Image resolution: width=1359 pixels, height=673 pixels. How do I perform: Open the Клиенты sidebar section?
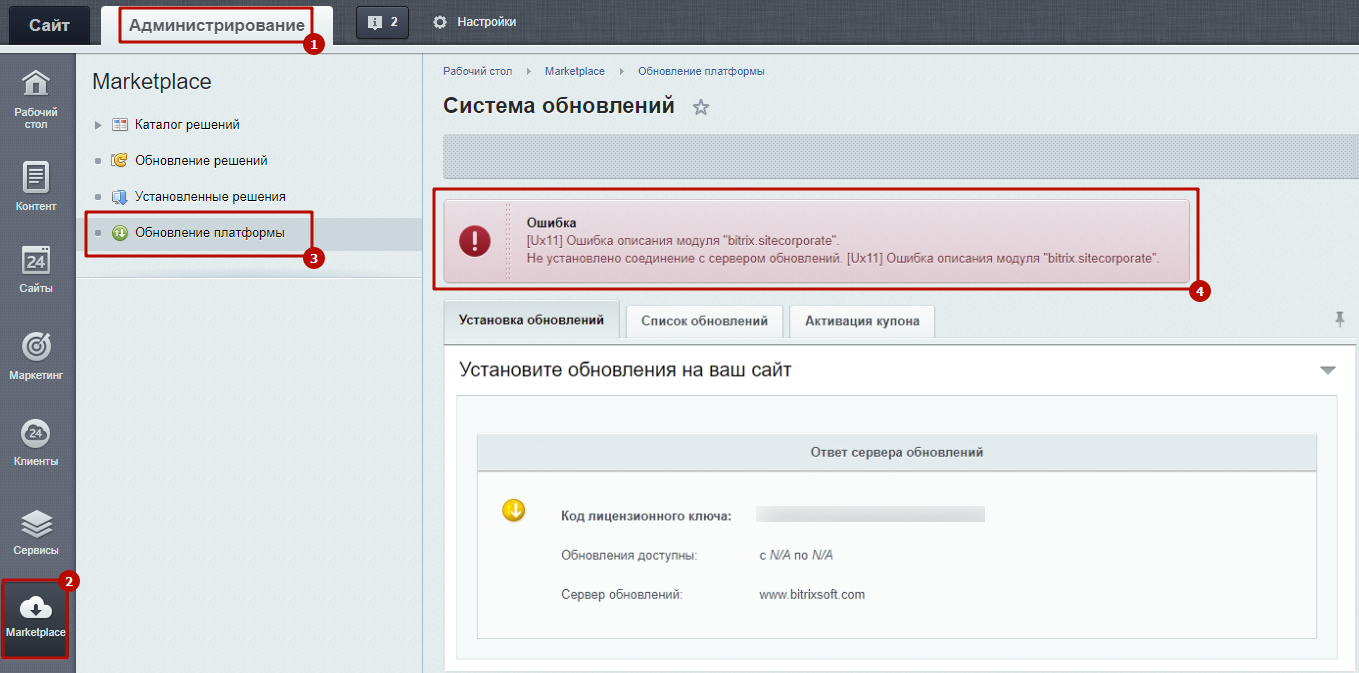pyautogui.click(x=36, y=441)
